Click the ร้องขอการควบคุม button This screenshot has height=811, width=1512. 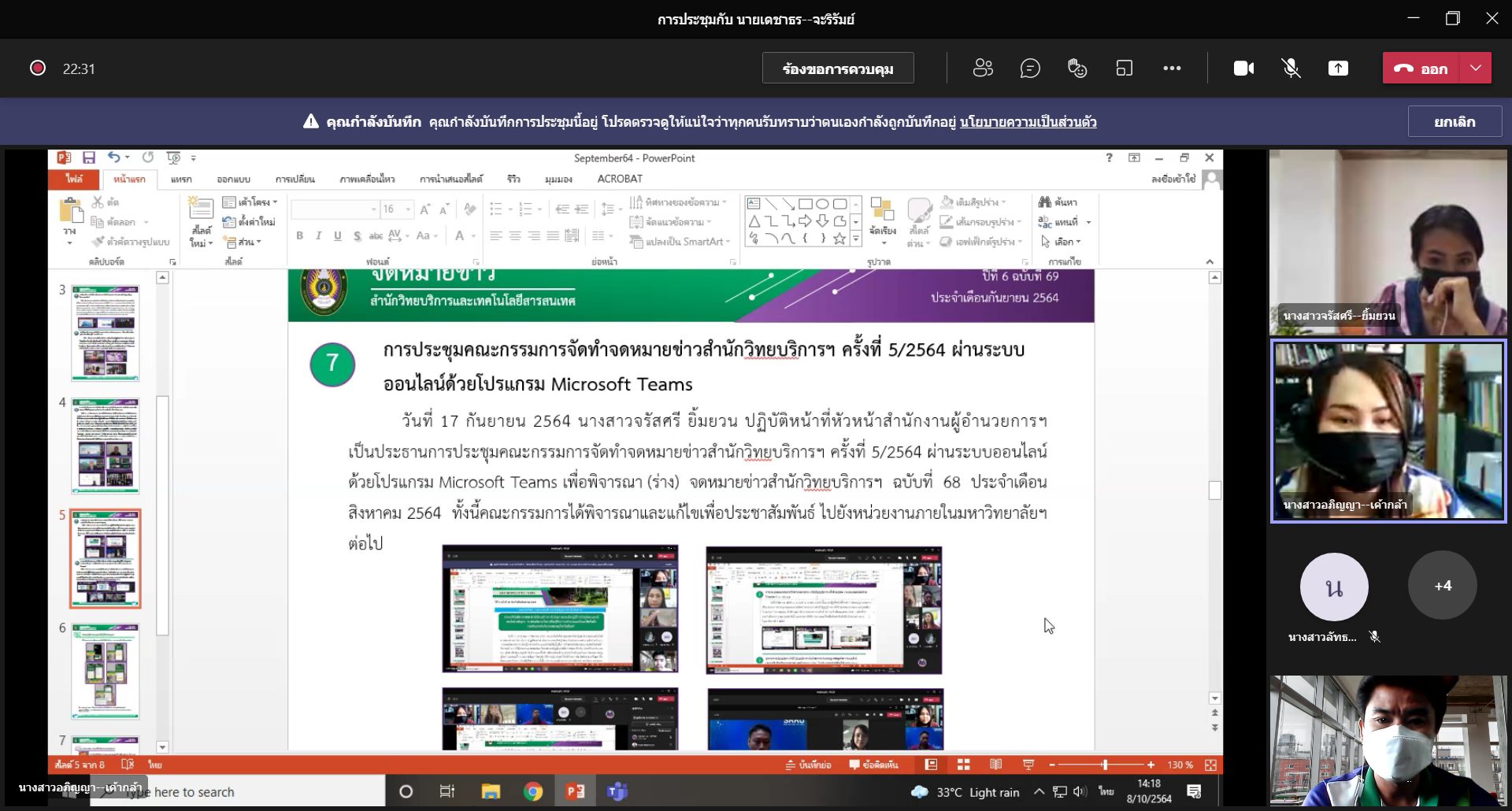[838, 69]
